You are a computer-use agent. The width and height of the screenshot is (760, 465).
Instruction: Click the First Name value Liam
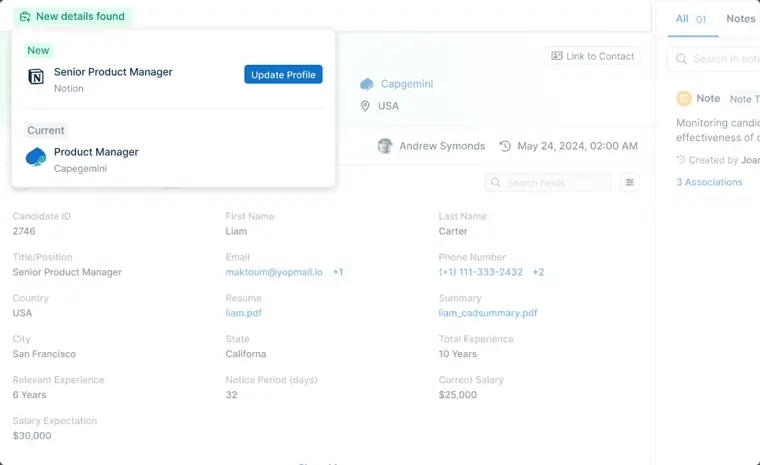click(236, 231)
